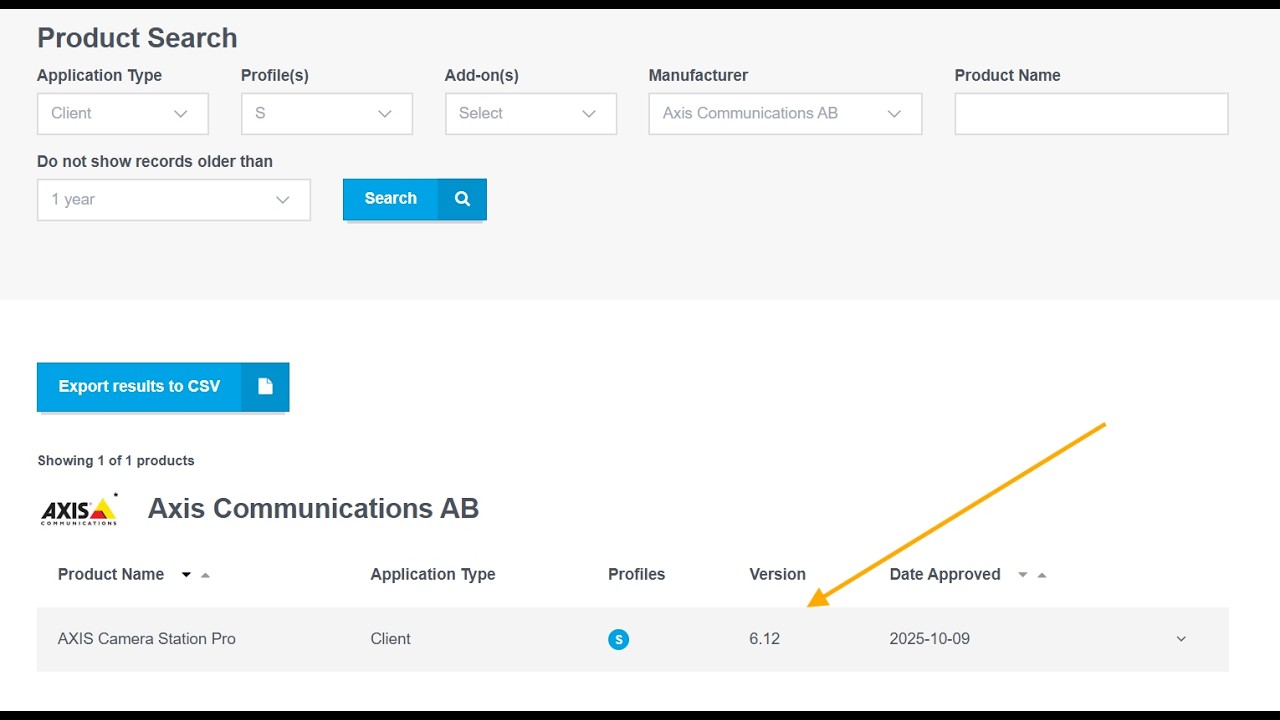
Task: Click the Search button
Action: (x=414, y=199)
